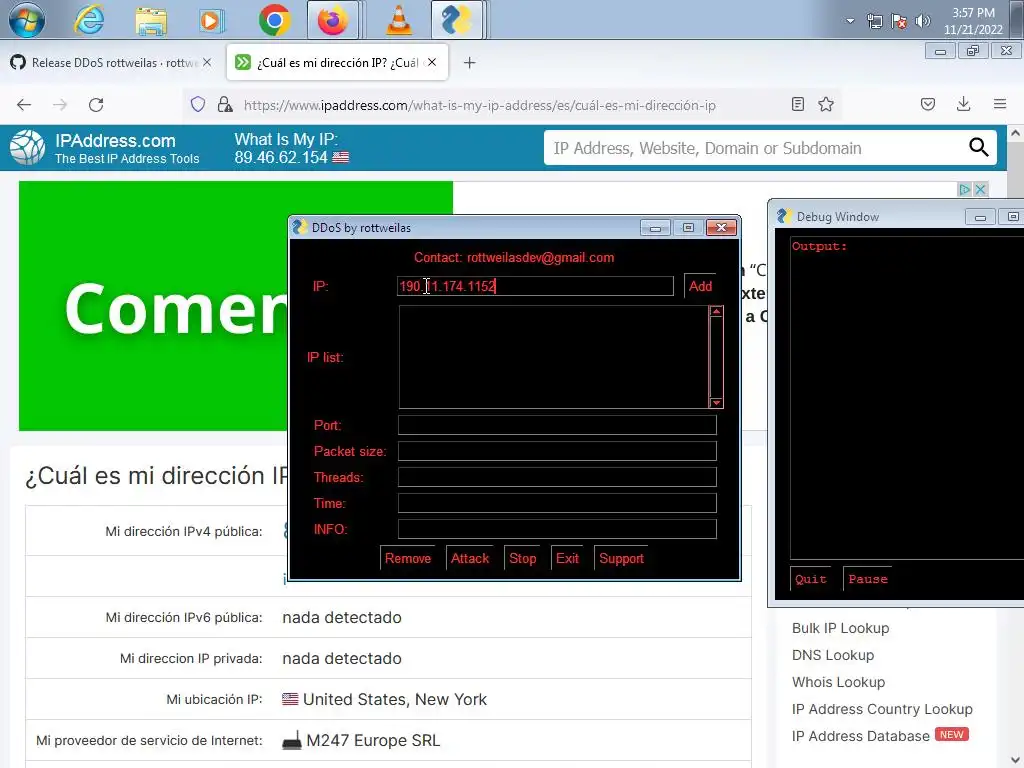Open Windows Media Player taskbar icon
Viewport: 1024px width, 768px height.
tap(211, 21)
